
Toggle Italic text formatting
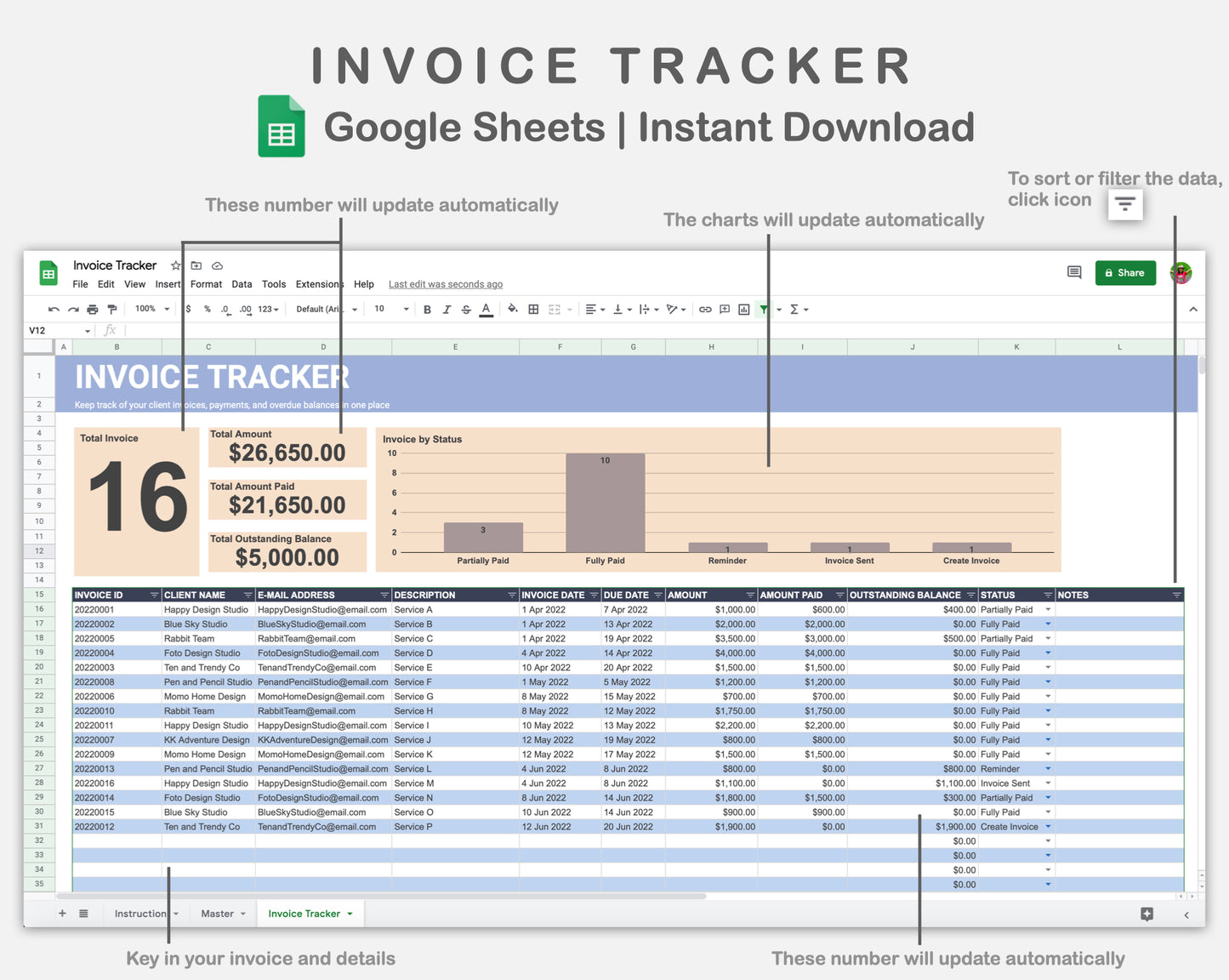[447, 310]
